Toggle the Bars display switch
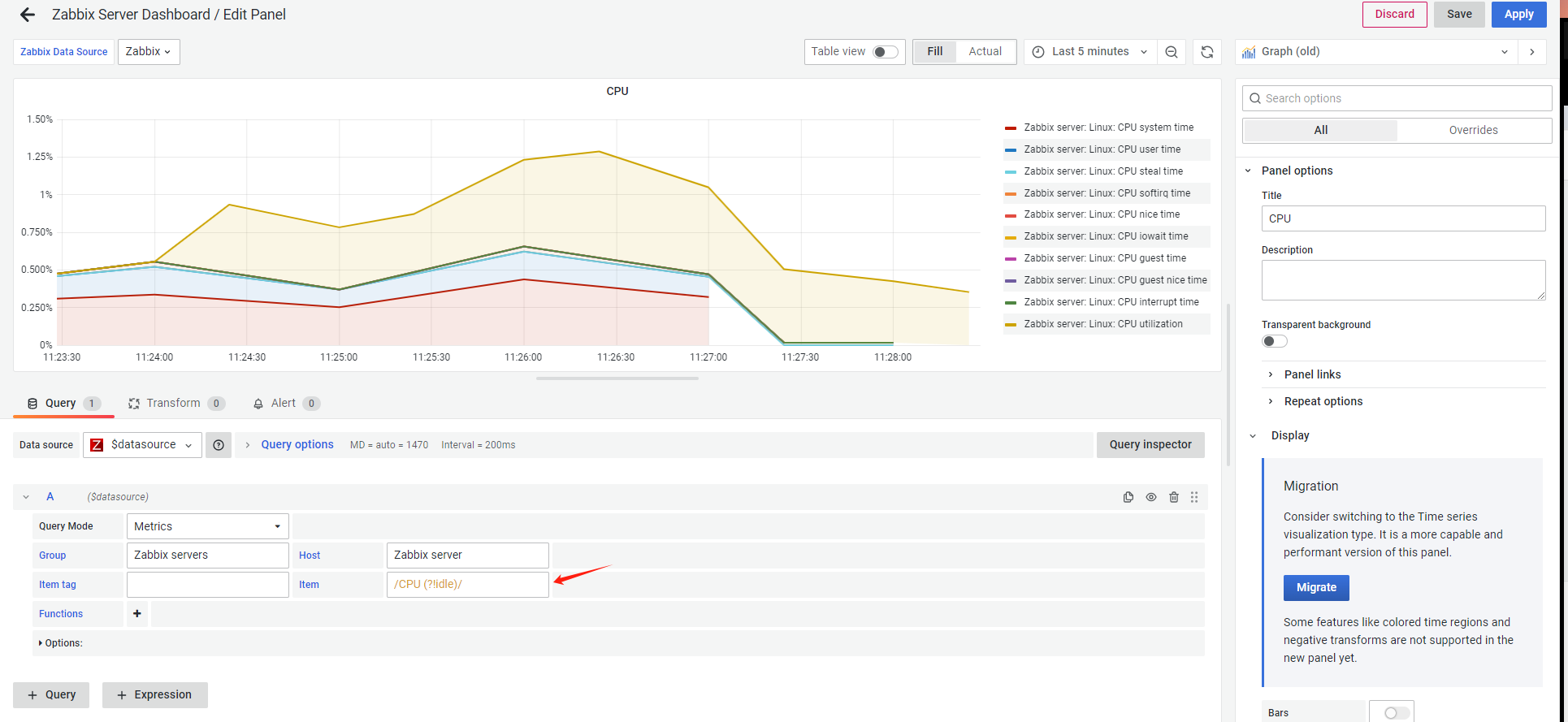Screen dimensions: 1568x722 (x=1397, y=713)
